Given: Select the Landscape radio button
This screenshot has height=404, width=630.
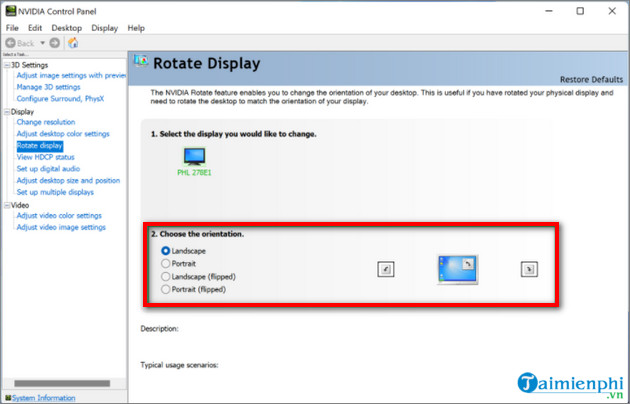Looking at the screenshot, I should coord(165,251).
